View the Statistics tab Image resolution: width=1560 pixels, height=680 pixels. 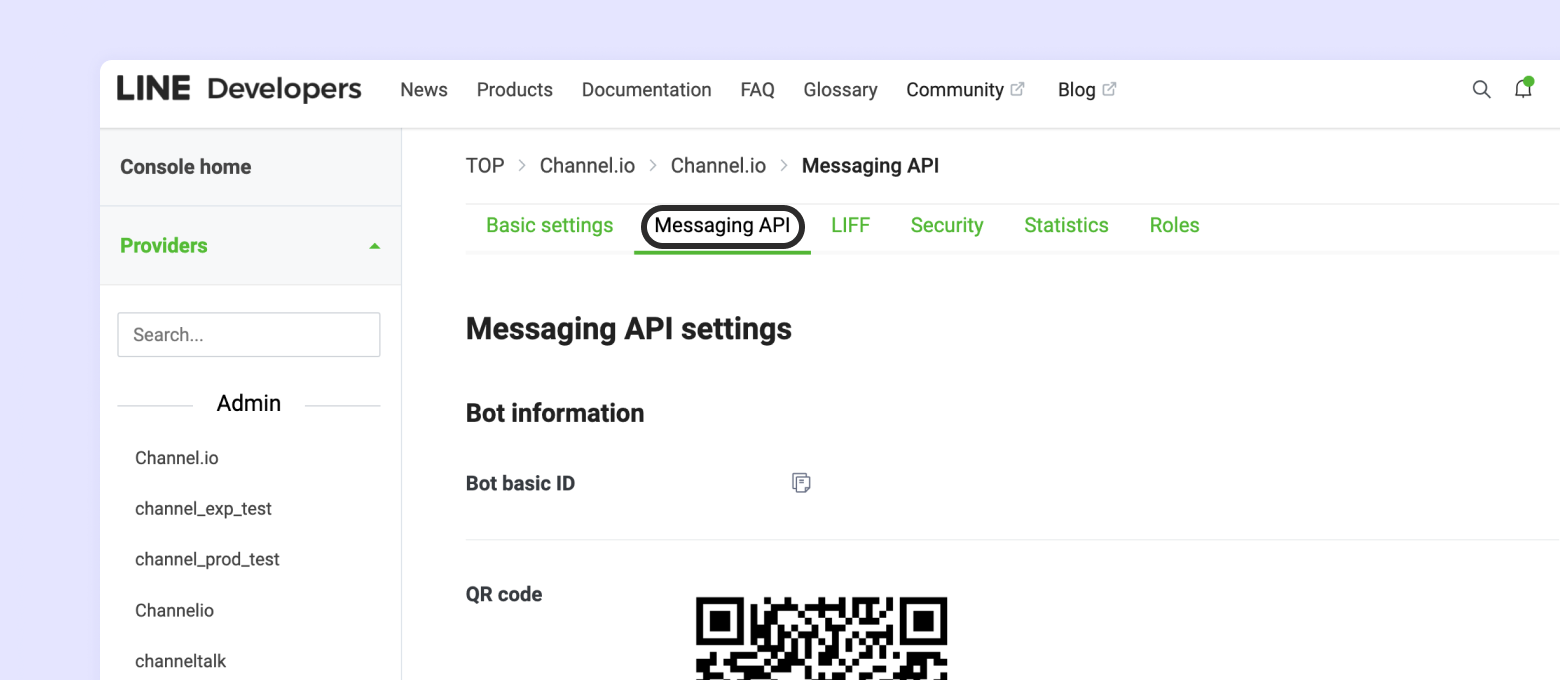point(1066,225)
